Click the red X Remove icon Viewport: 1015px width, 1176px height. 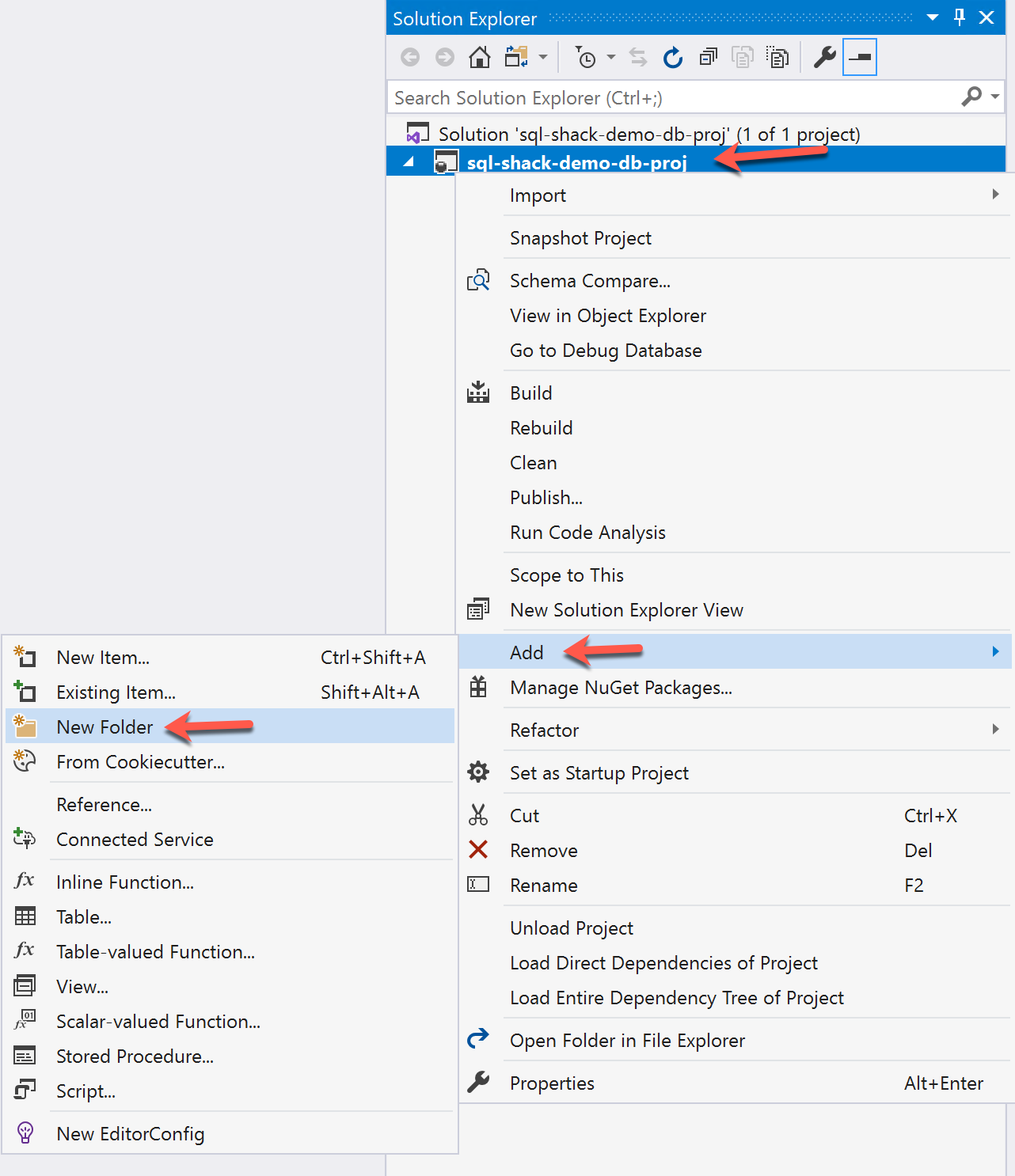click(x=478, y=849)
